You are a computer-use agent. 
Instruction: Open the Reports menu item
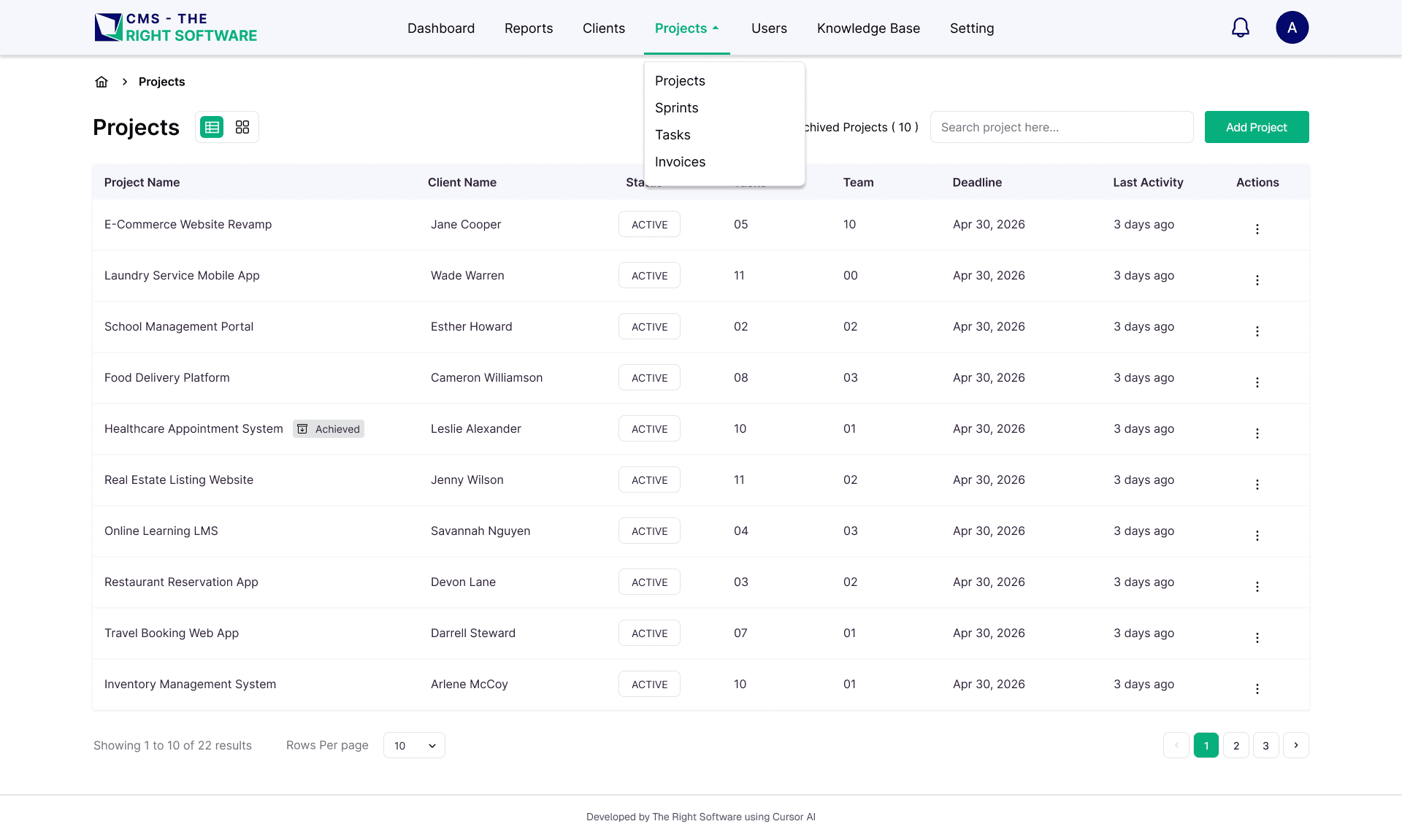529,28
